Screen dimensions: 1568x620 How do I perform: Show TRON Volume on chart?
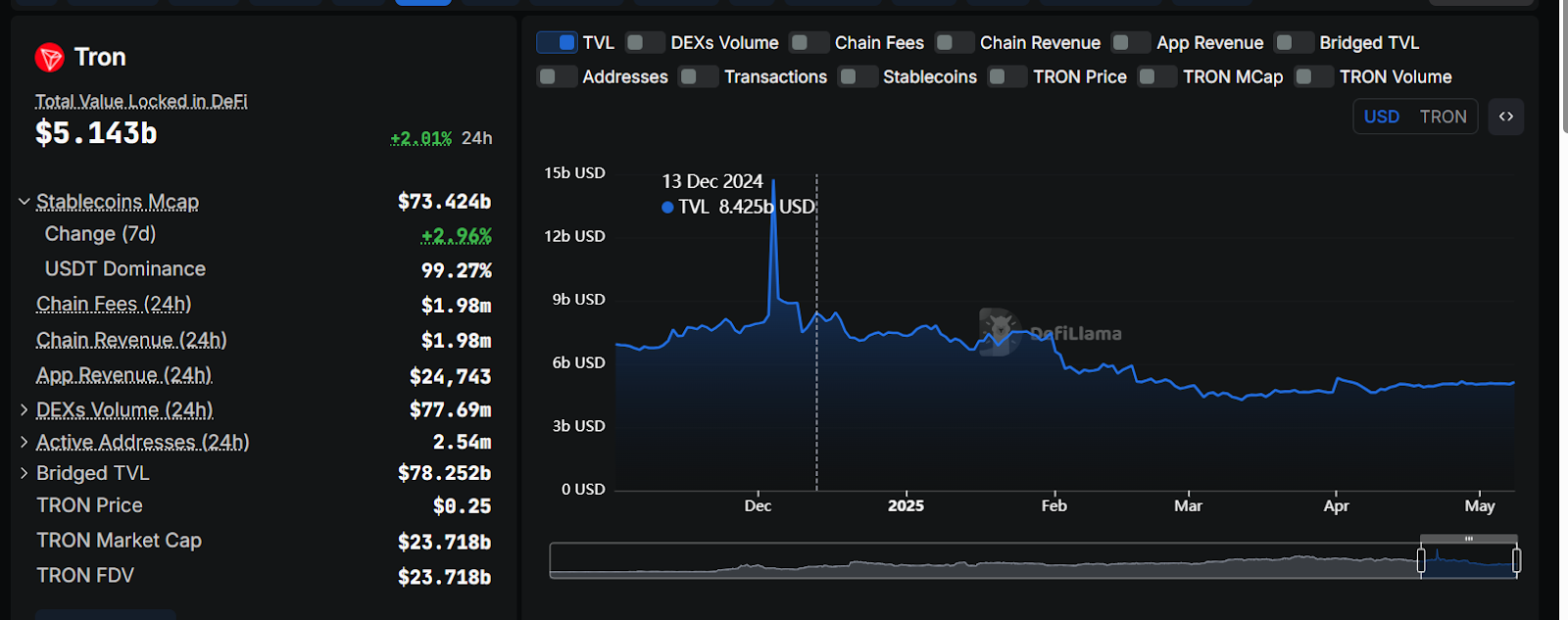1314,76
